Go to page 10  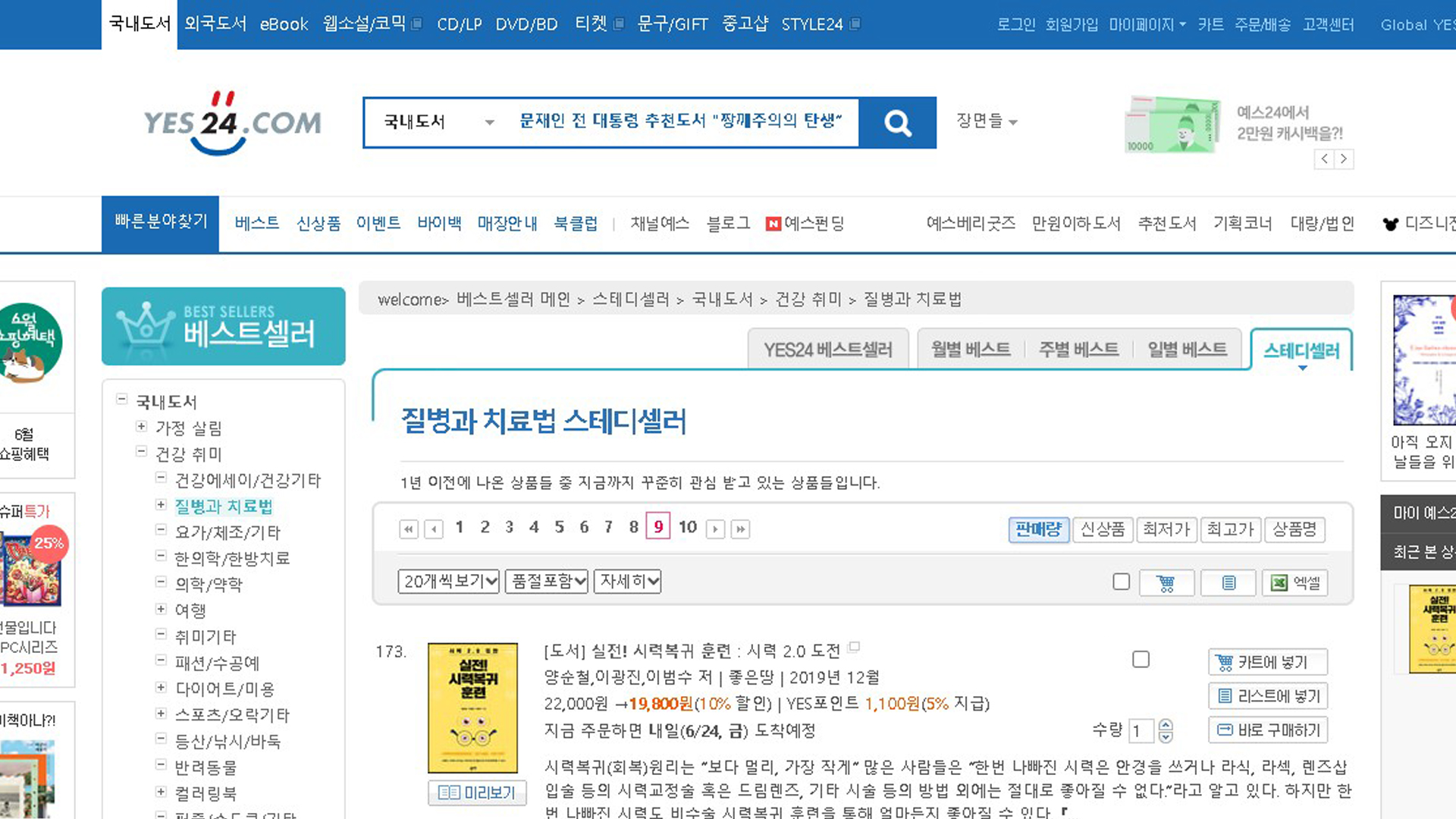[688, 527]
